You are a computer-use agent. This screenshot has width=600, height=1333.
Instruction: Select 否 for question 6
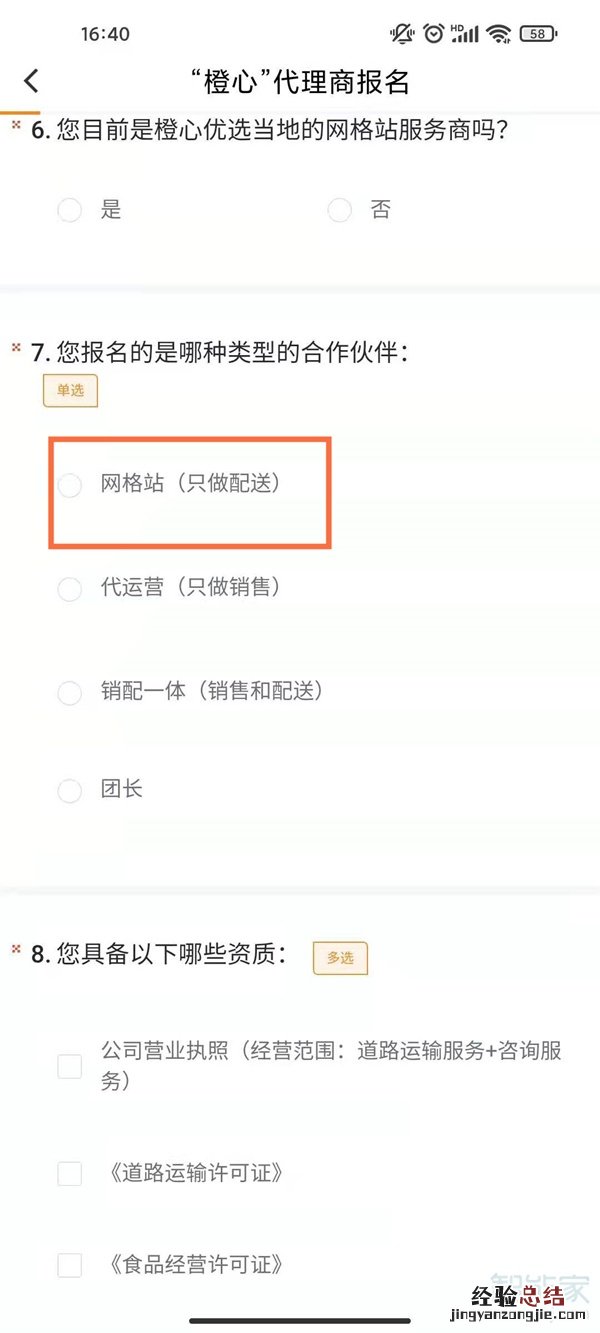[340, 210]
